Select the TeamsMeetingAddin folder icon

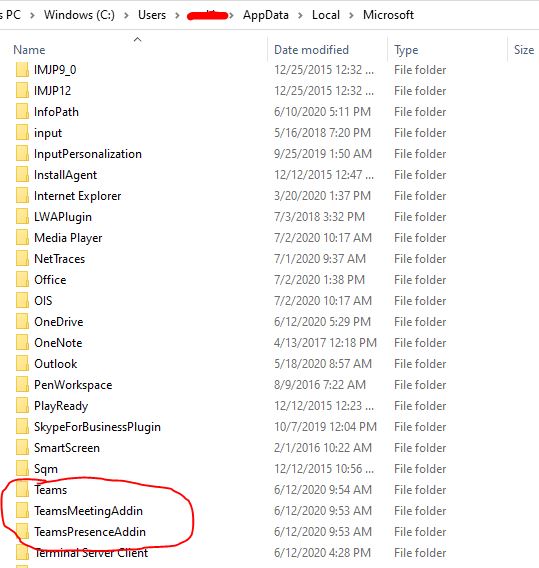[22, 510]
